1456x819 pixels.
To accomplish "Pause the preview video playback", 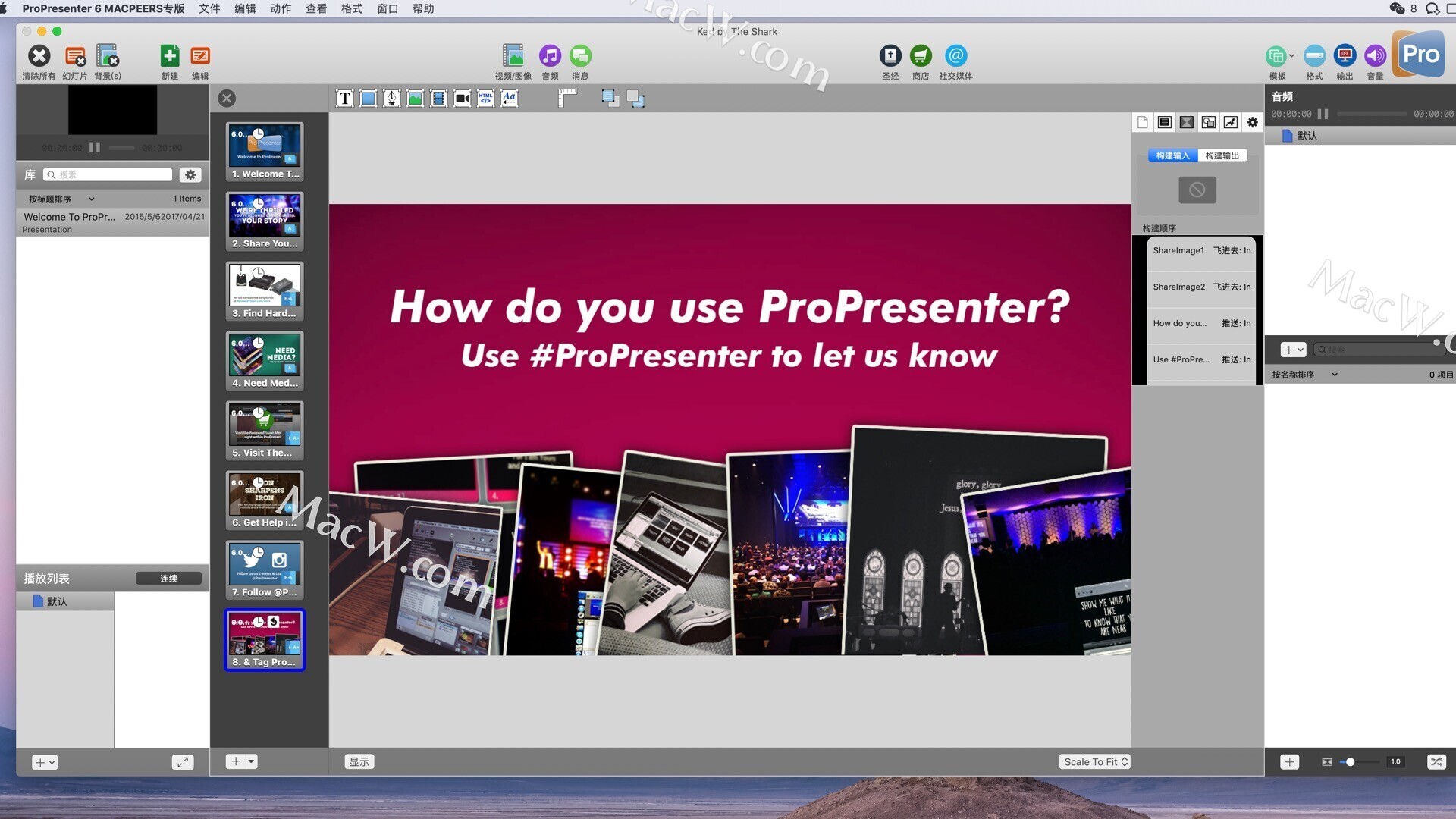I will tap(95, 147).
